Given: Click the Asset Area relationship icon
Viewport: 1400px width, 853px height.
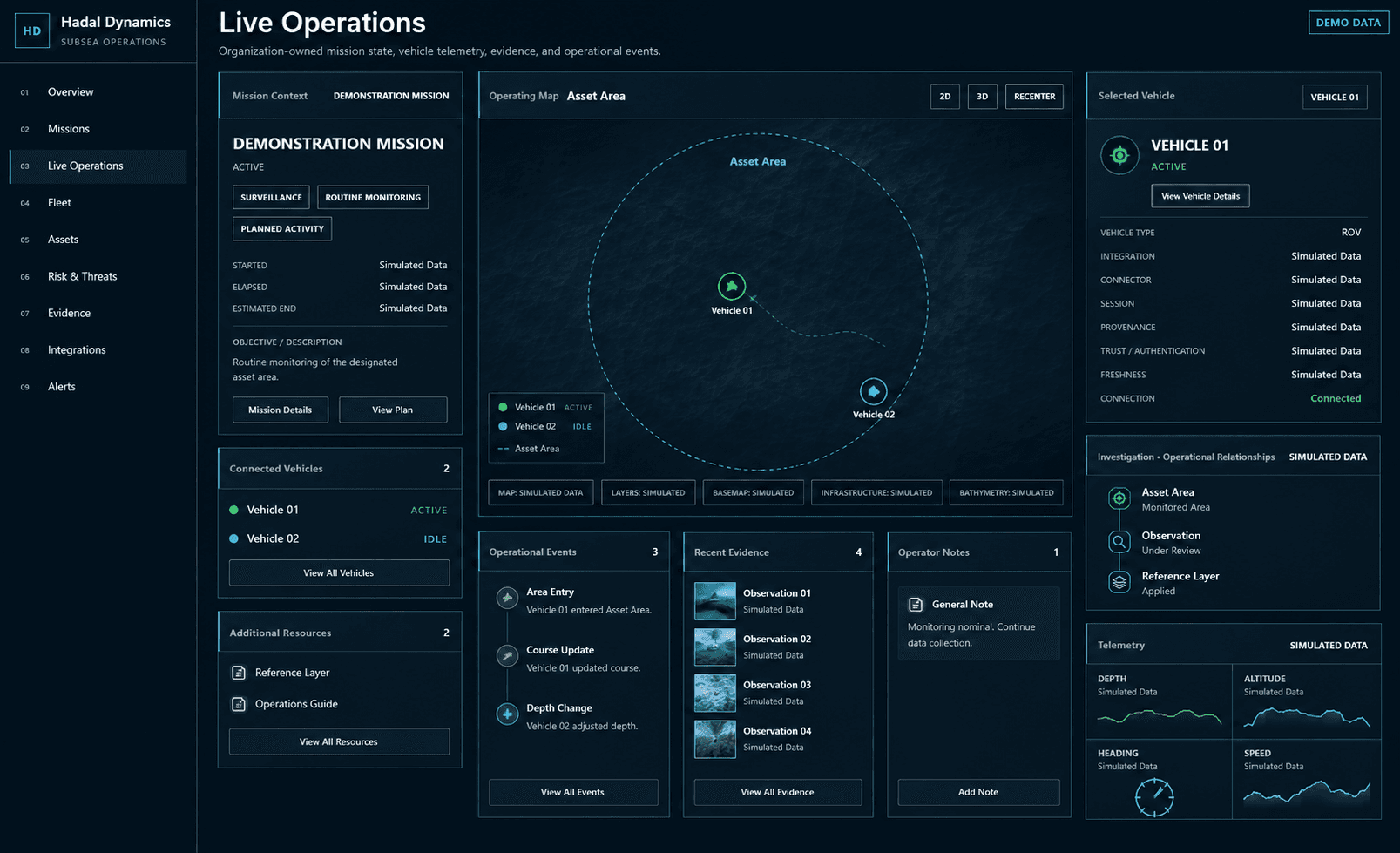Looking at the screenshot, I should coord(1119,498).
